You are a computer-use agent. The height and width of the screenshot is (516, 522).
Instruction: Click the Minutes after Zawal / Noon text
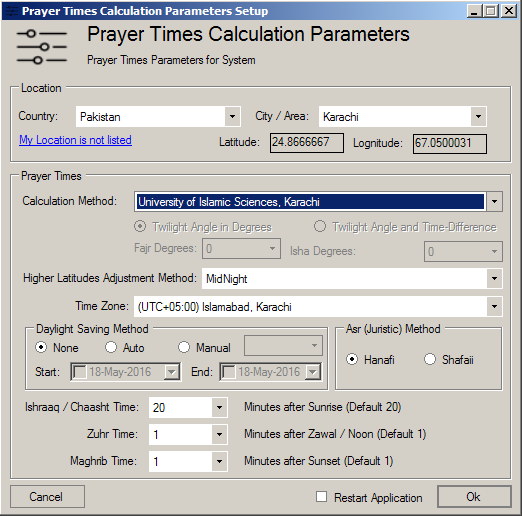(x=335, y=434)
